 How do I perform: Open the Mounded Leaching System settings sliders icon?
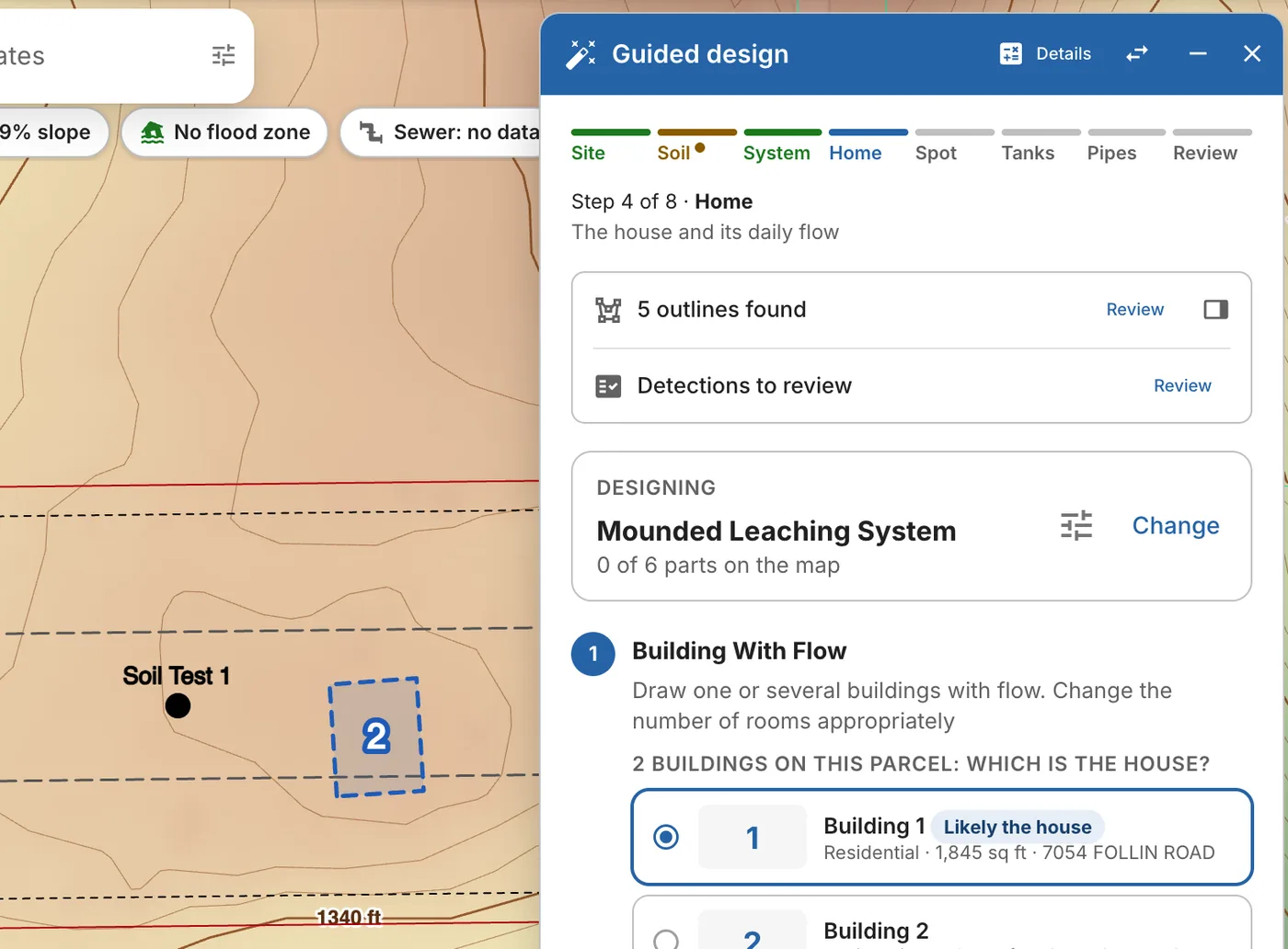click(1076, 526)
